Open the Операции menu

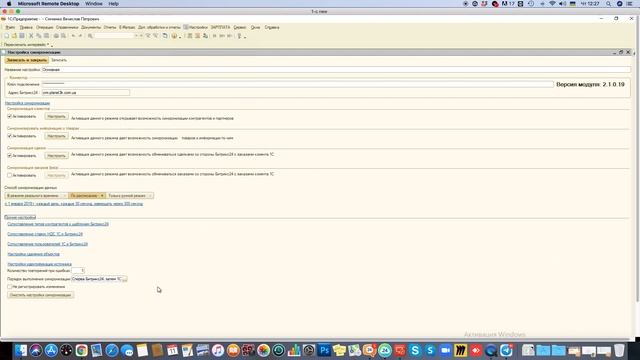click(x=44, y=27)
